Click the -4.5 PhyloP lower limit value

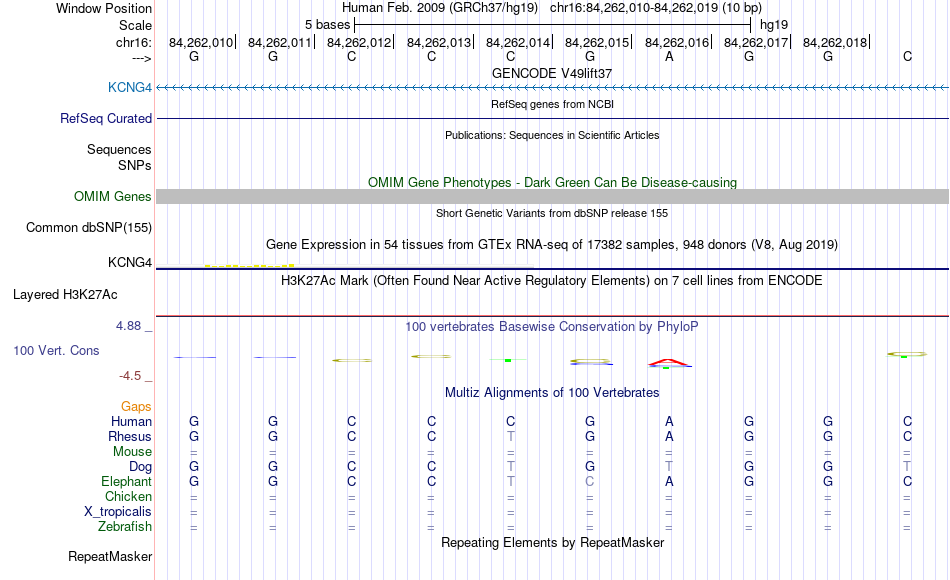[130, 376]
